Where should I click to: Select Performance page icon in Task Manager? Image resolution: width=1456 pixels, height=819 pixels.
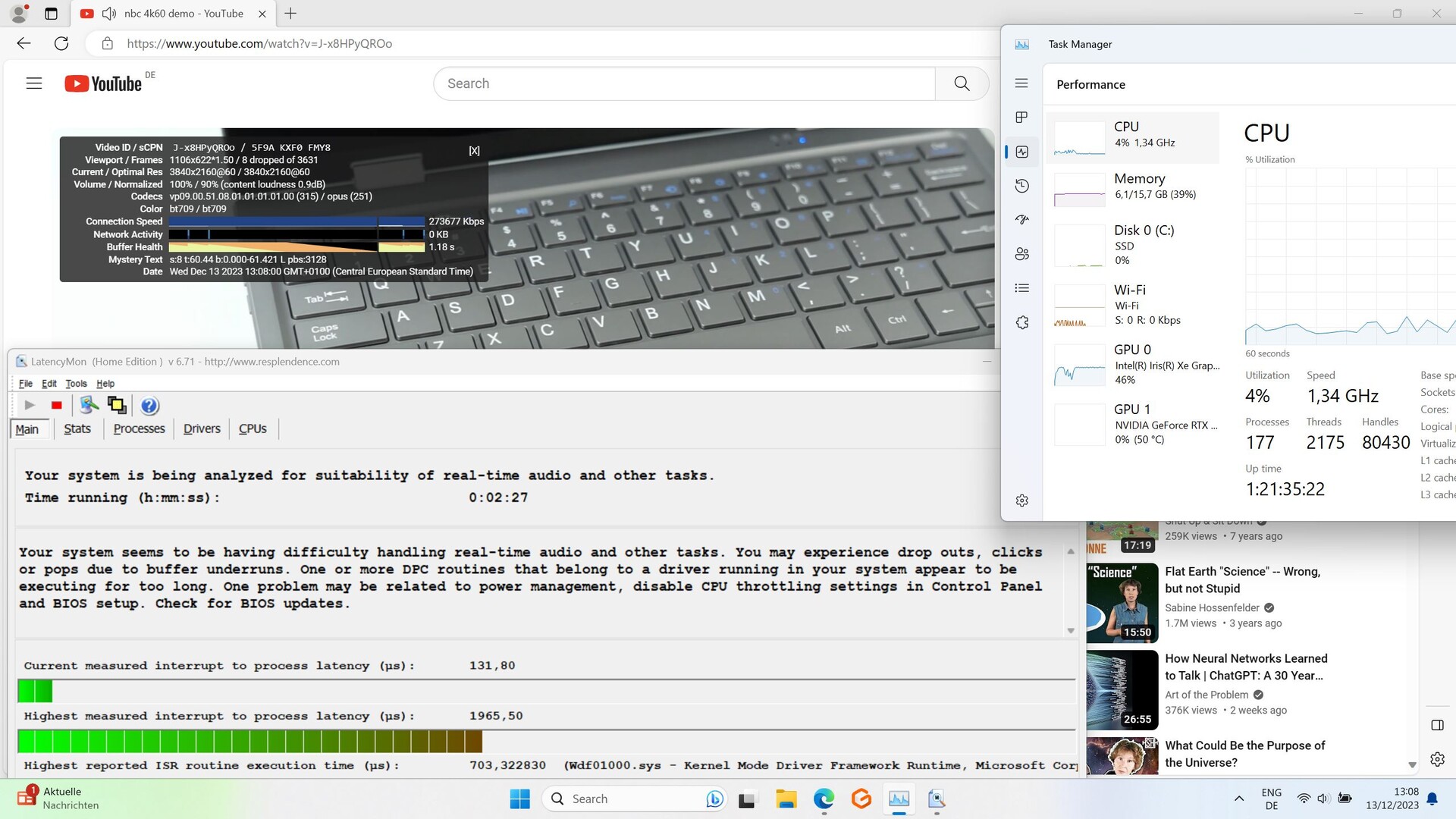click(1021, 152)
